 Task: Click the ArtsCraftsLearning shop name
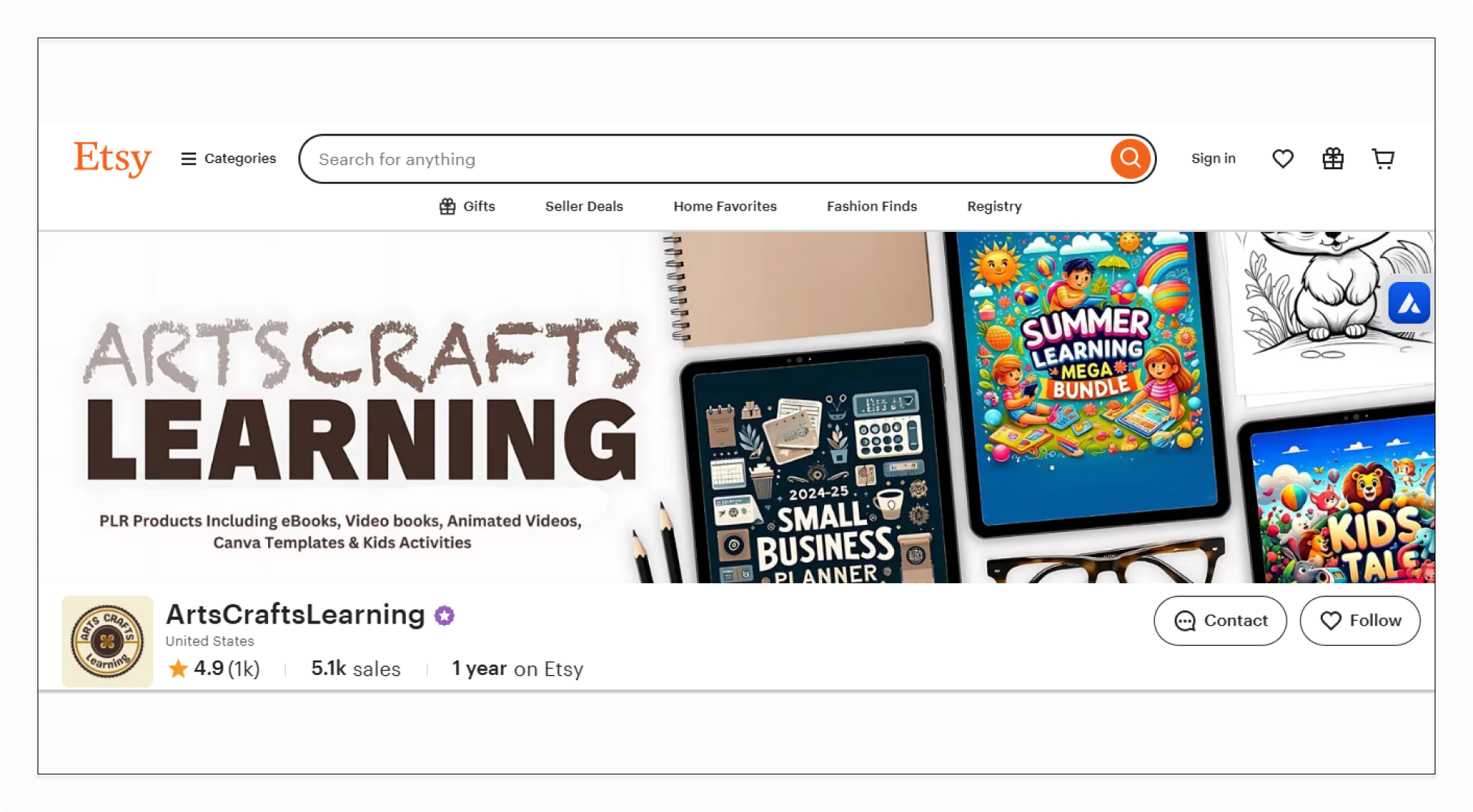(x=295, y=614)
